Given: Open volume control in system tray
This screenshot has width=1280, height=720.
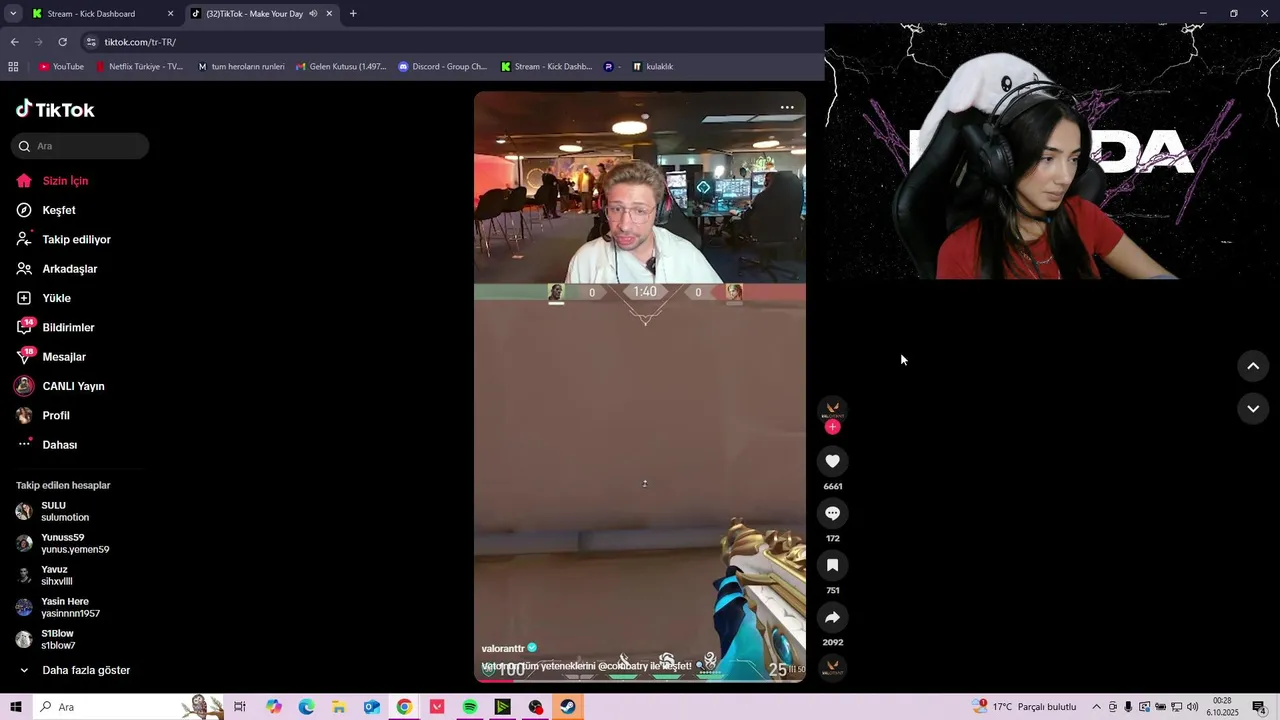Looking at the screenshot, I should tap(1192, 707).
